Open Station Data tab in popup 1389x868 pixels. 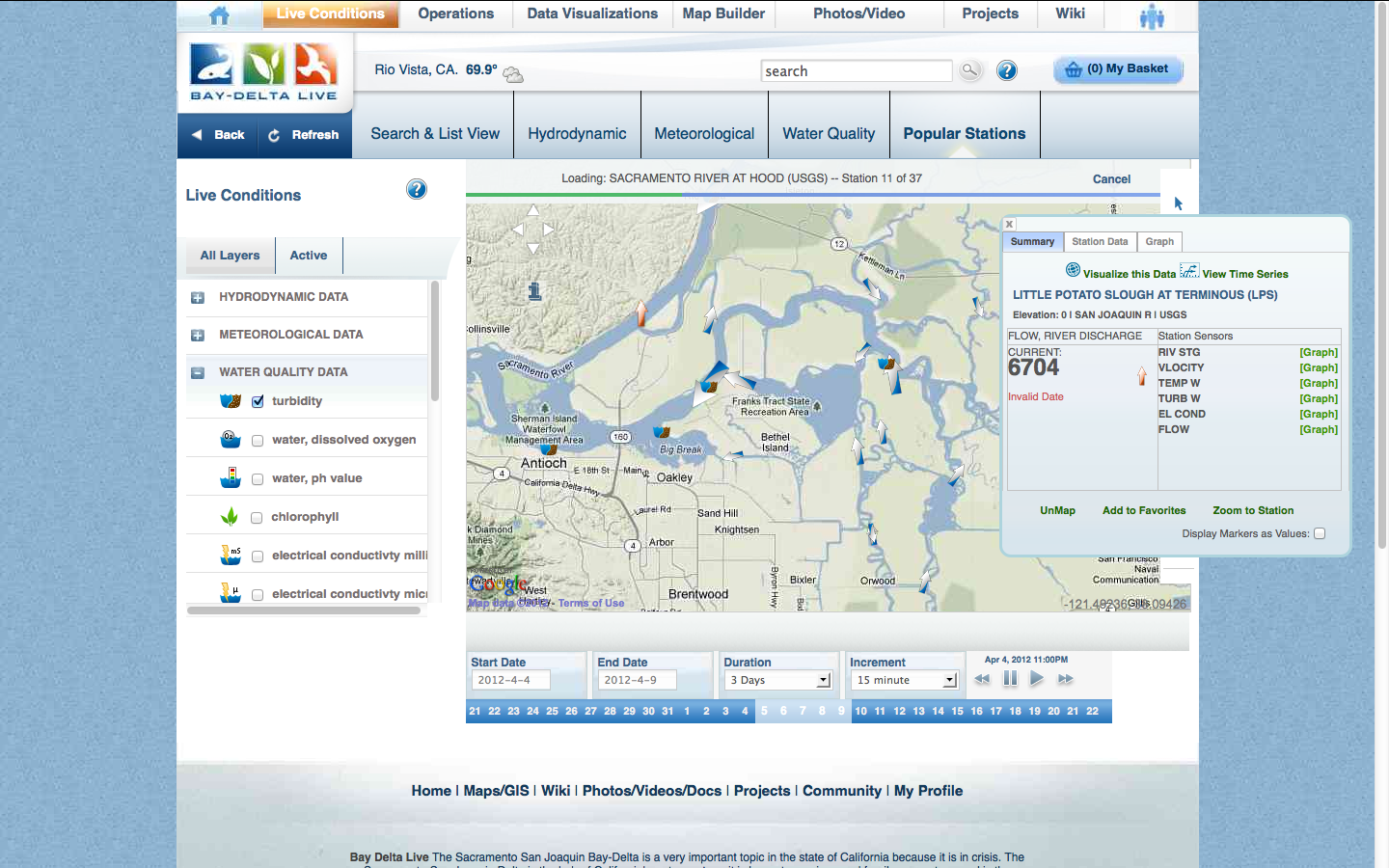pyautogui.click(x=1100, y=242)
